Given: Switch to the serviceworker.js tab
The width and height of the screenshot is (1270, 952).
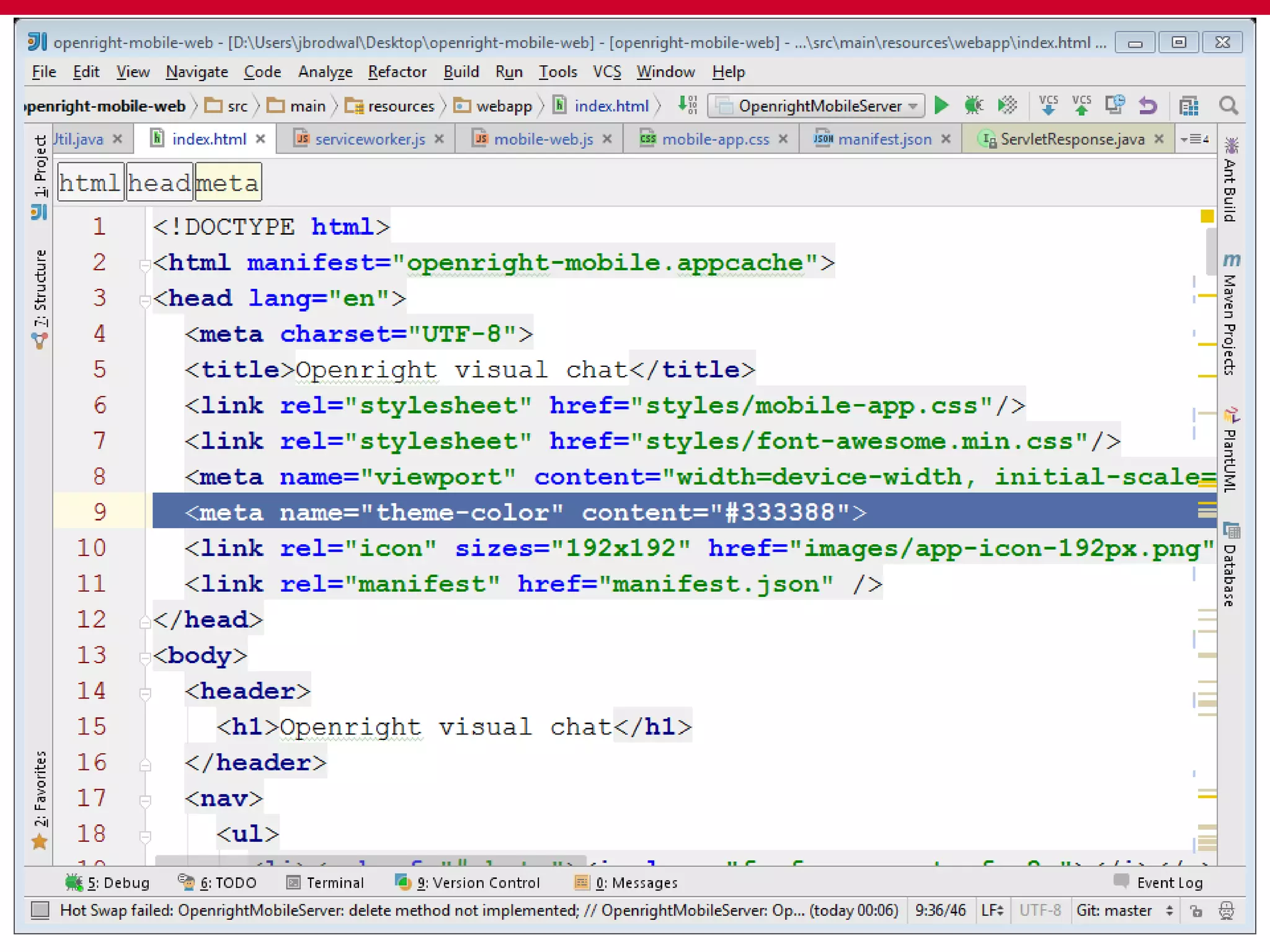Looking at the screenshot, I should pos(370,139).
